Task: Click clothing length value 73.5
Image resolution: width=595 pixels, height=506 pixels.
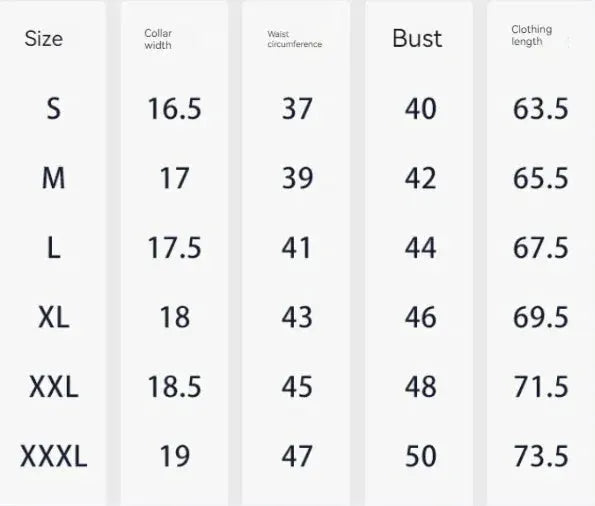Action: pyautogui.click(x=541, y=456)
